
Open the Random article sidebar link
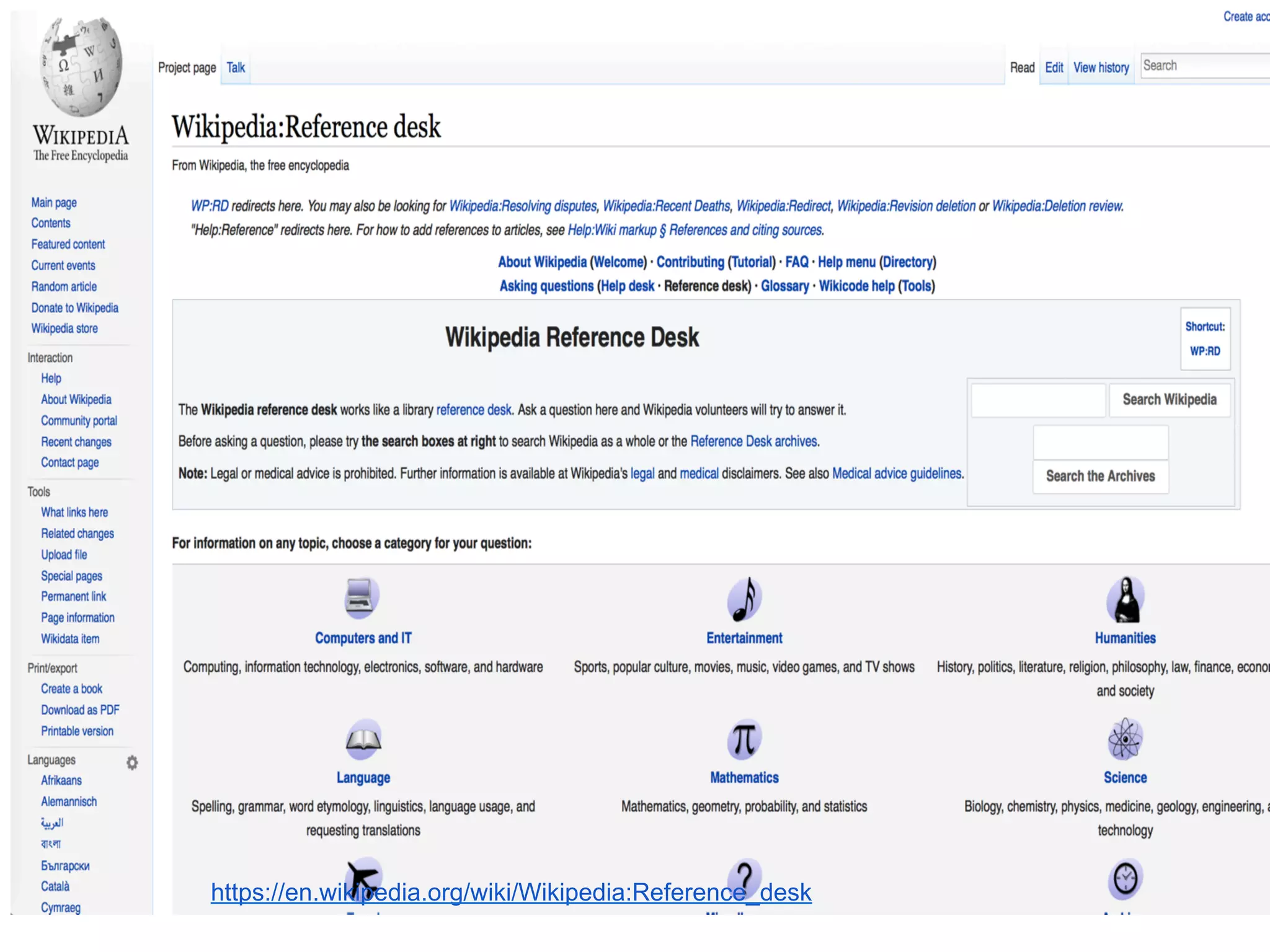[x=64, y=286]
